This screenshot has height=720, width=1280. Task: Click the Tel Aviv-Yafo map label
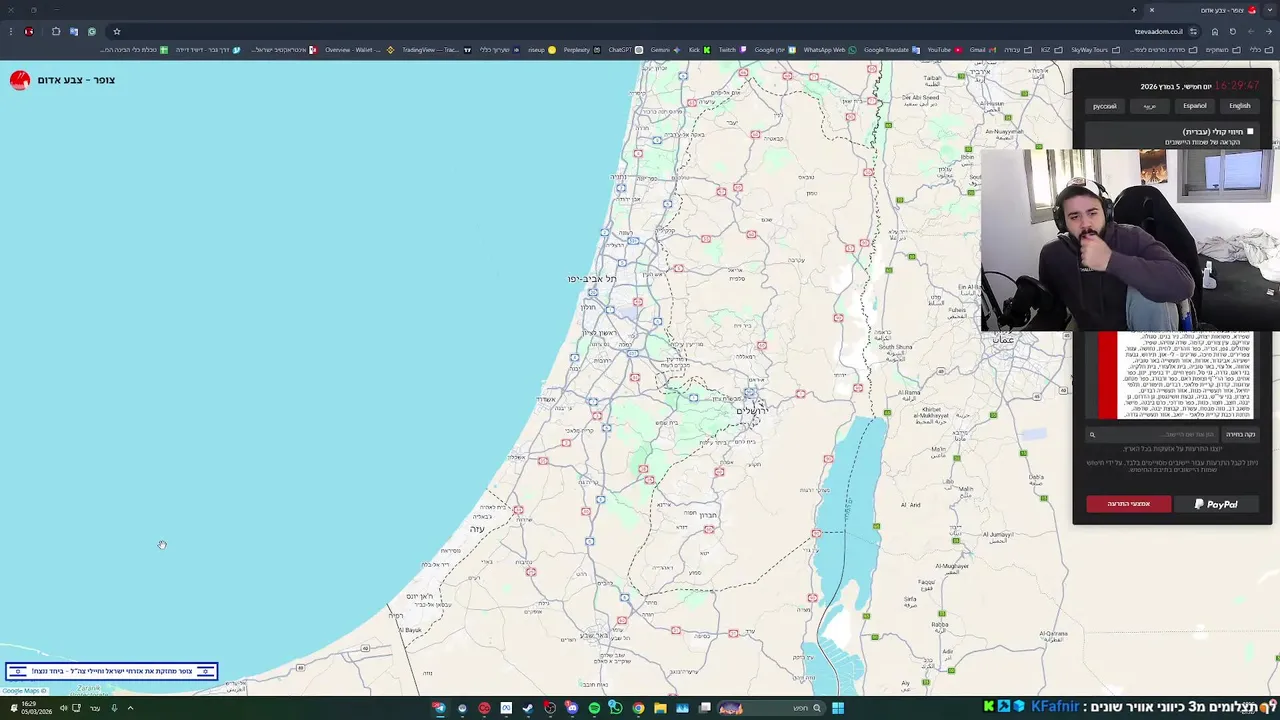pos(592,279)
